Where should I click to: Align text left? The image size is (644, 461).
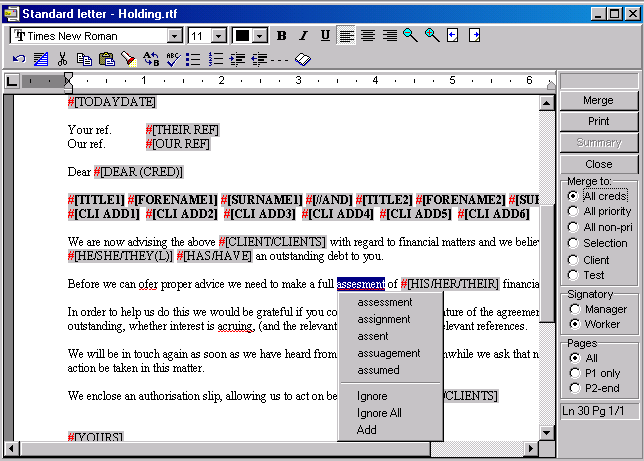[x=346, y=36]
